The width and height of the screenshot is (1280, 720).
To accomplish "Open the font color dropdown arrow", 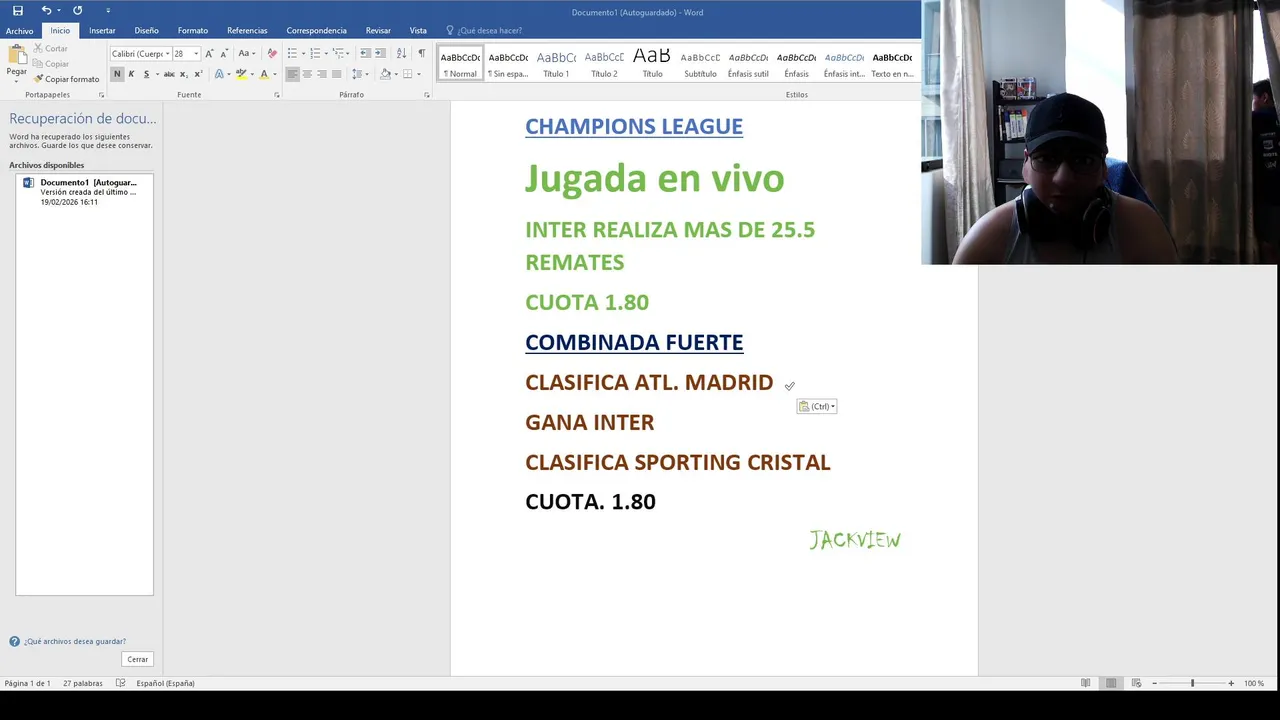I will pyautogui.click(x=274, y=74).
